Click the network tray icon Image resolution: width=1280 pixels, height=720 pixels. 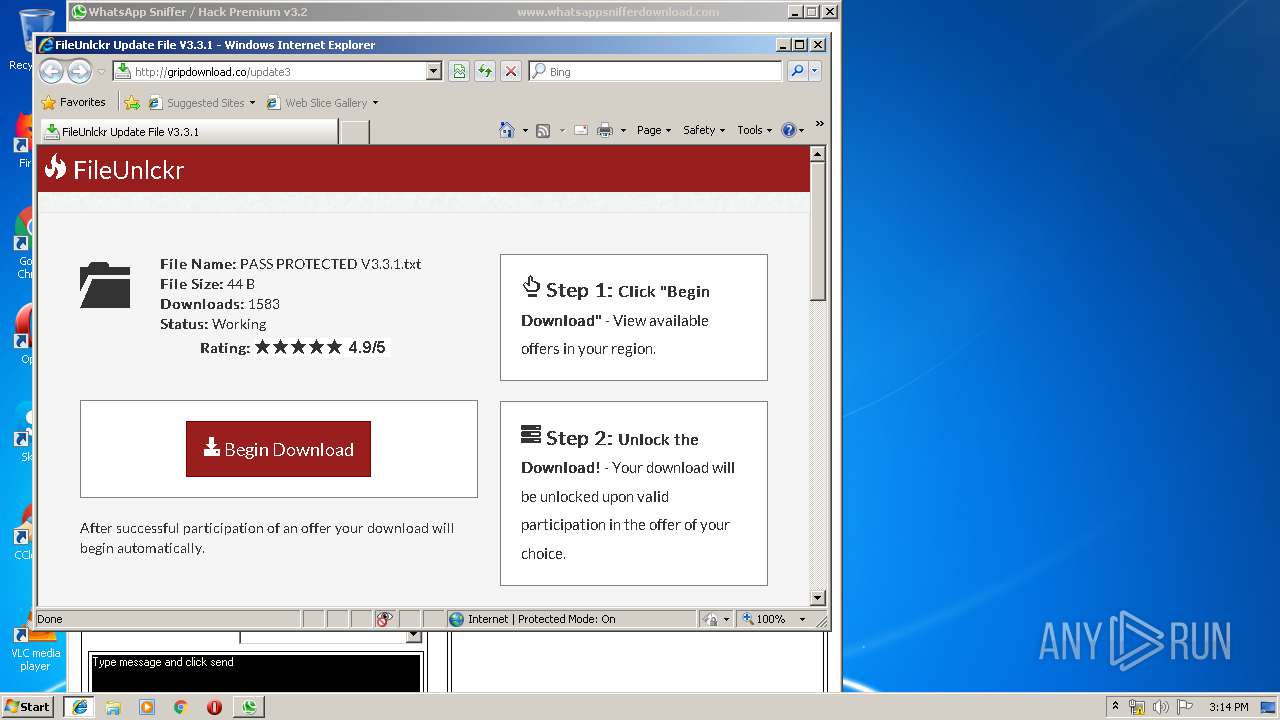(x=1137, y=707)
